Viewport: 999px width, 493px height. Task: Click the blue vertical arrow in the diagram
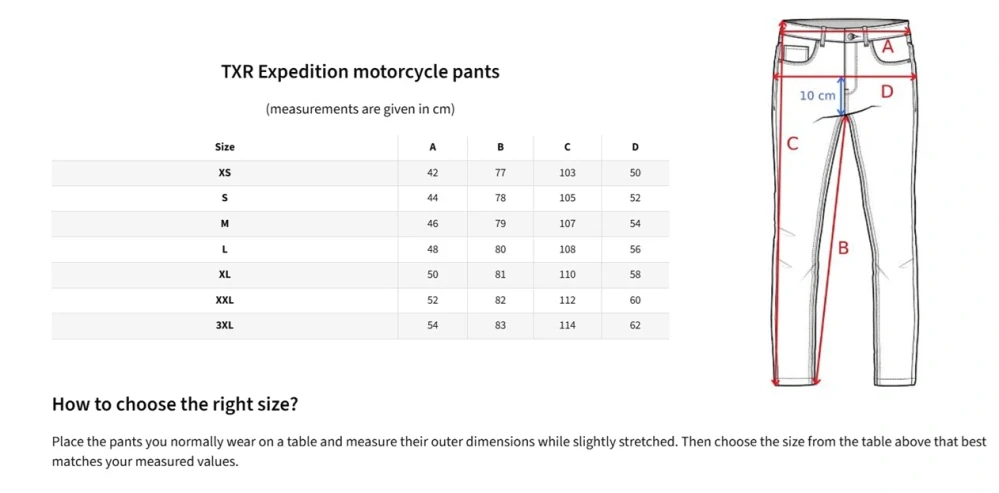pos(842,97)
